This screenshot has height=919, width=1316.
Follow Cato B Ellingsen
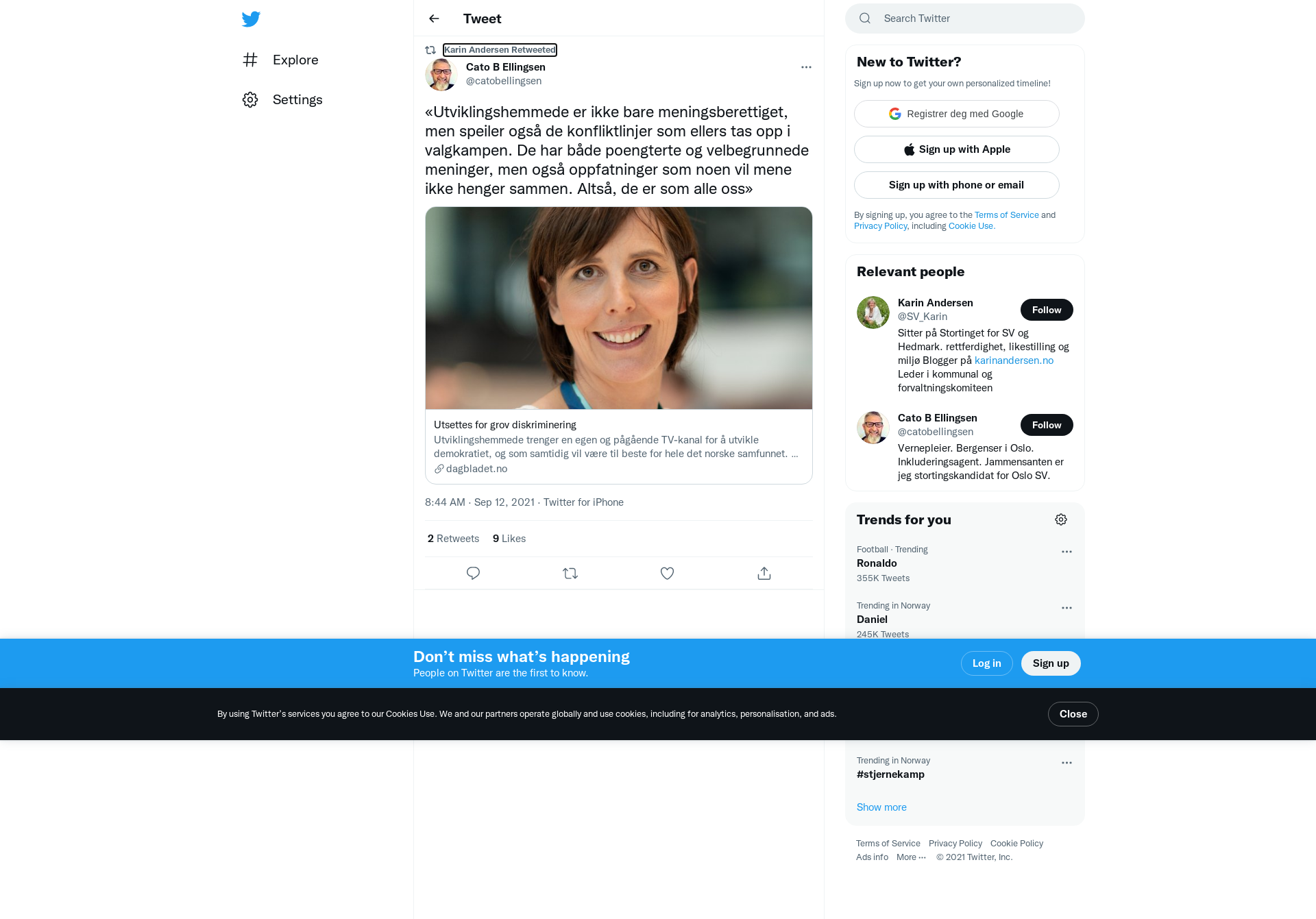1047,425
